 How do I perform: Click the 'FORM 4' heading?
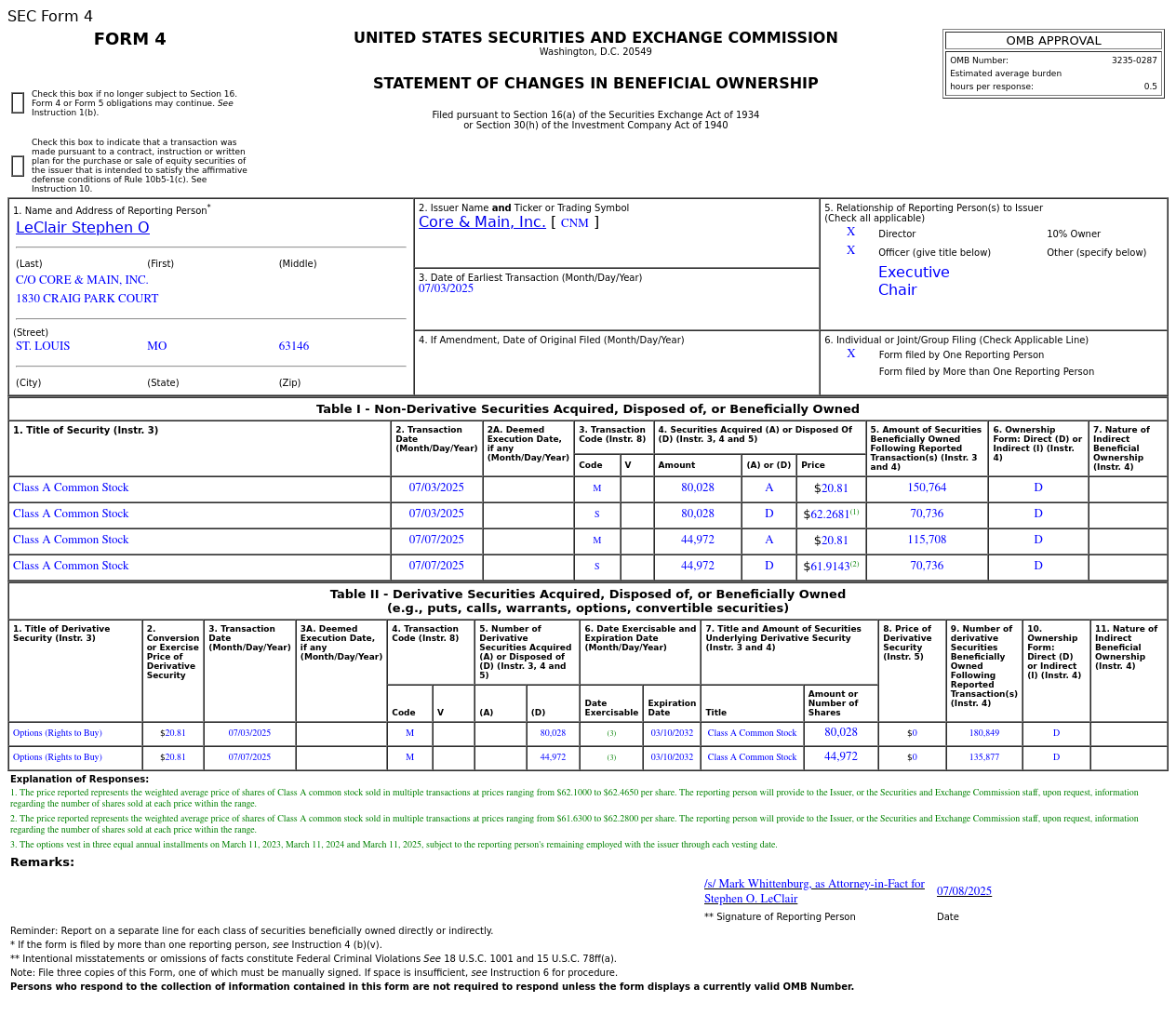point(130,39)
